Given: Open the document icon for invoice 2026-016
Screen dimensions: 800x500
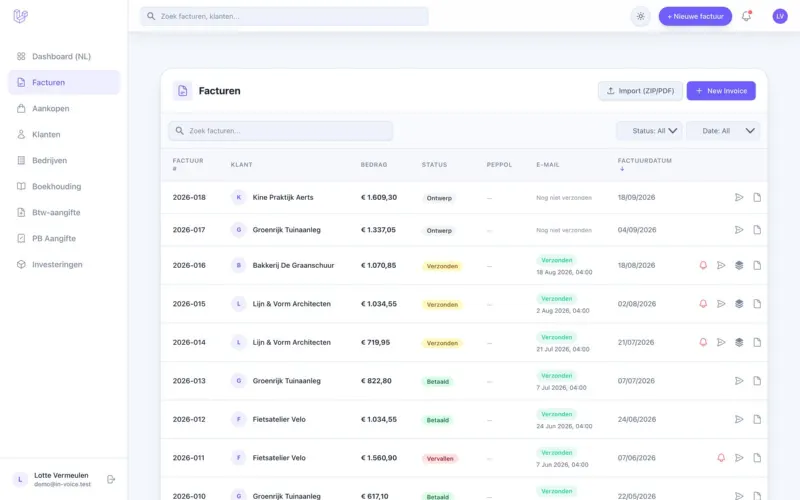Looking at the screenshot, I should (x=757, y=265).
